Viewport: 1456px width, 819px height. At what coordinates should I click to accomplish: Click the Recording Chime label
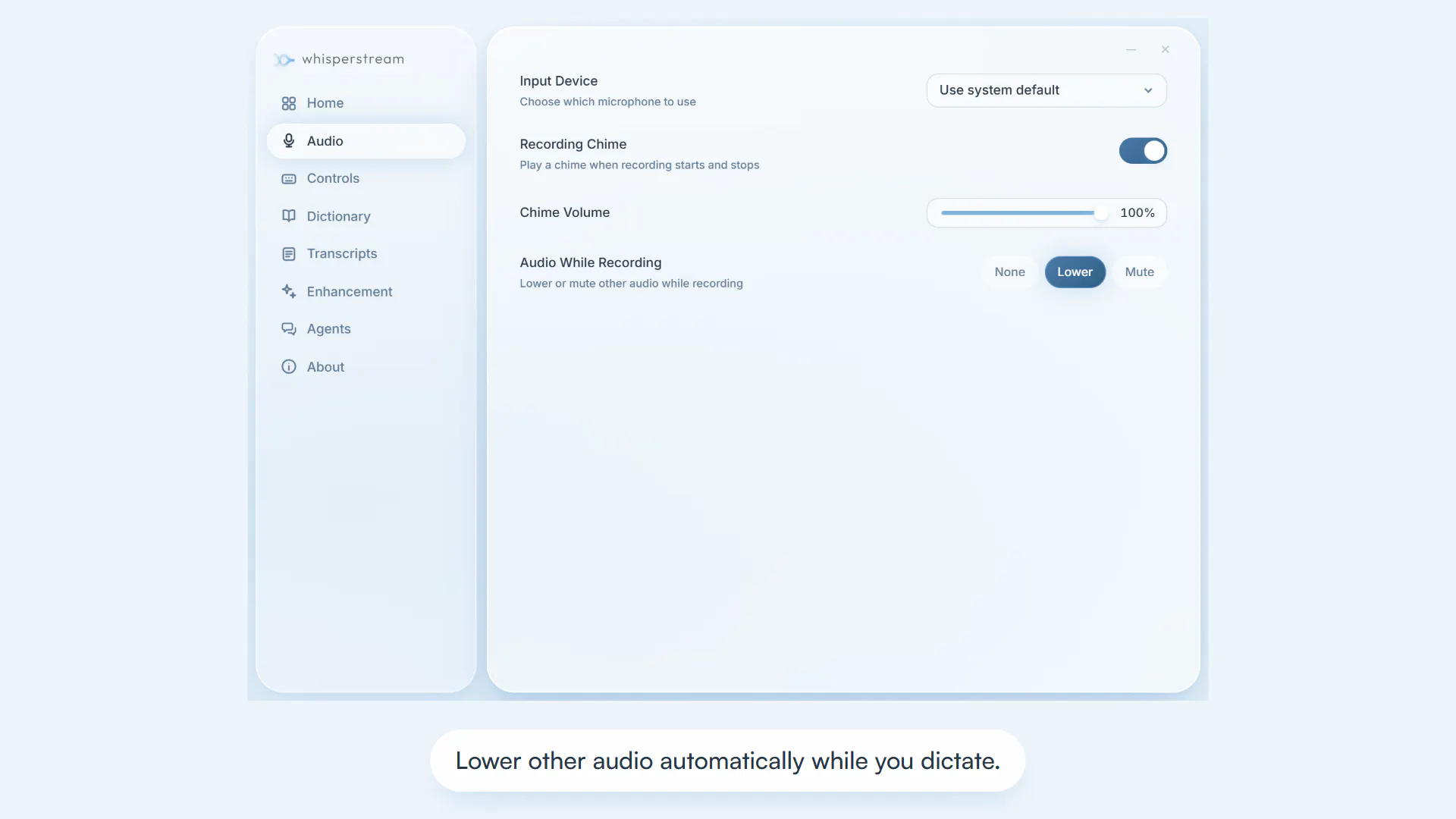573,144
